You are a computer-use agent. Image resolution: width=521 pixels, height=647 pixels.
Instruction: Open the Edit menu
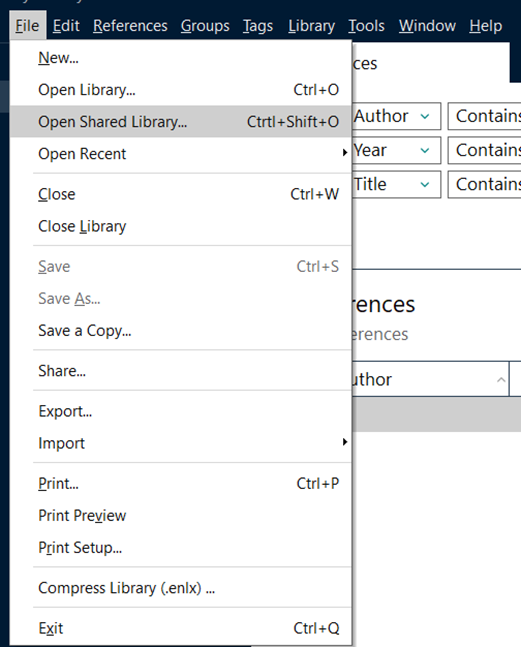[66, 26]
